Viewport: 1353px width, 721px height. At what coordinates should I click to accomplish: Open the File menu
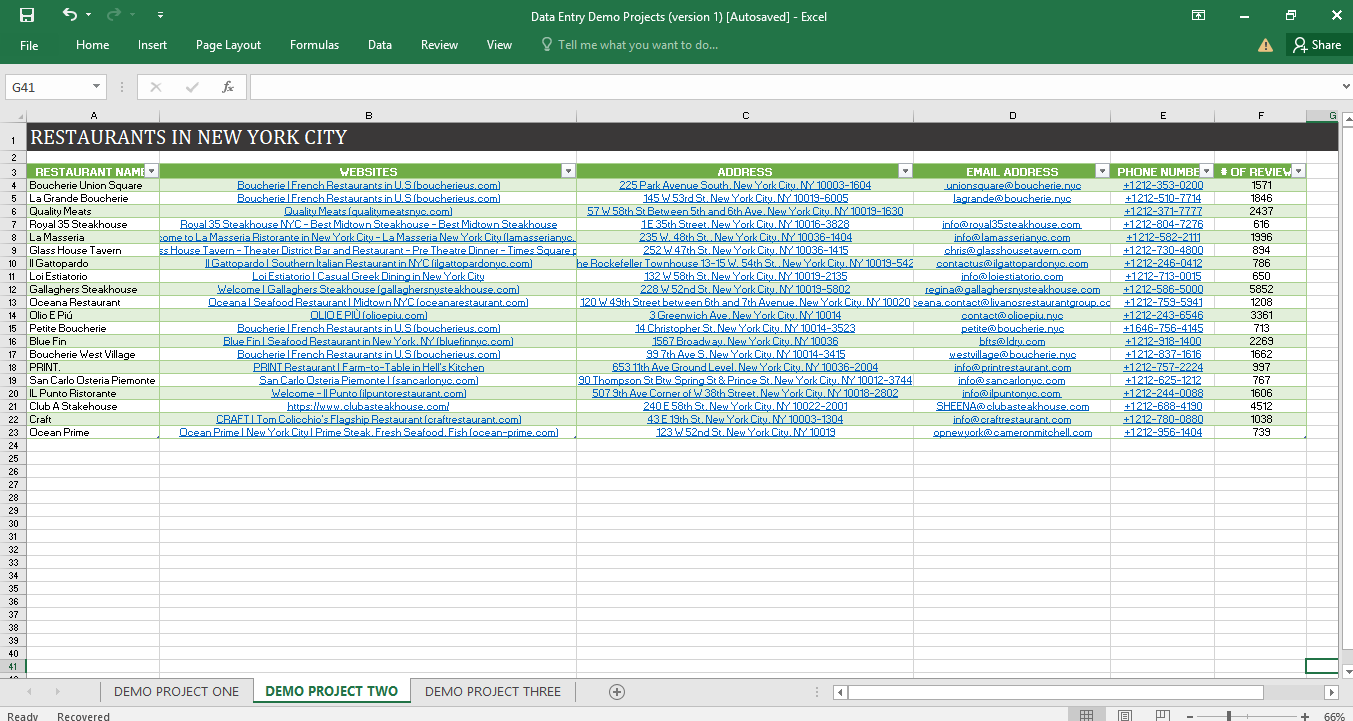29,45
